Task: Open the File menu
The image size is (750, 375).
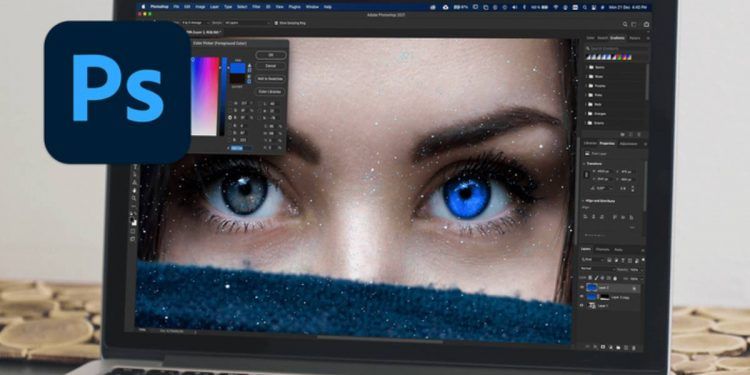Action: click(176, 7)
